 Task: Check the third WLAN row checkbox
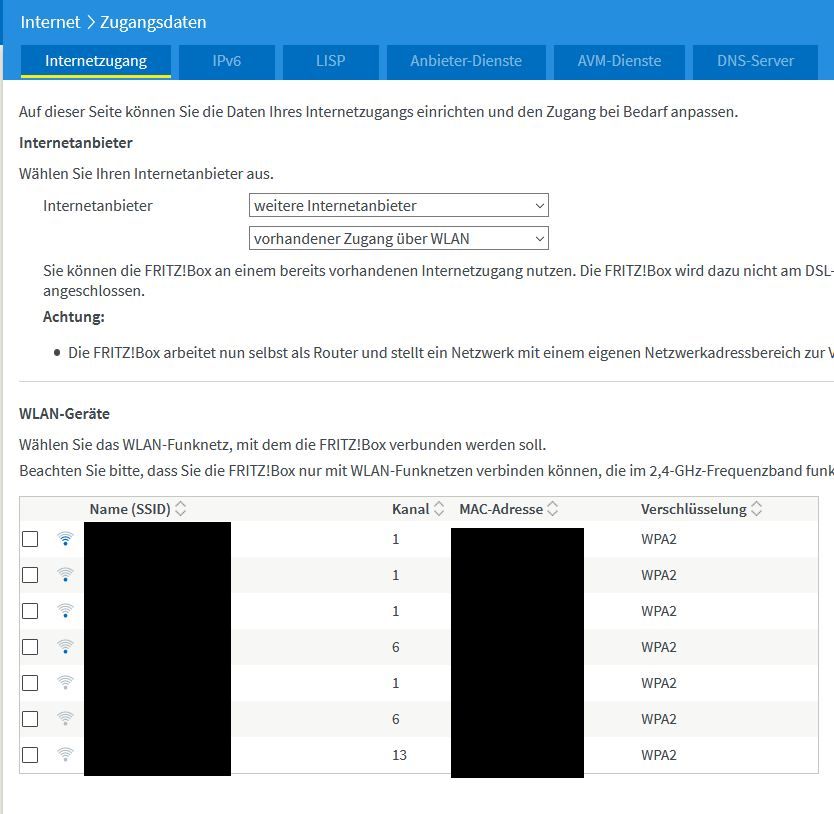coord(30,611)
